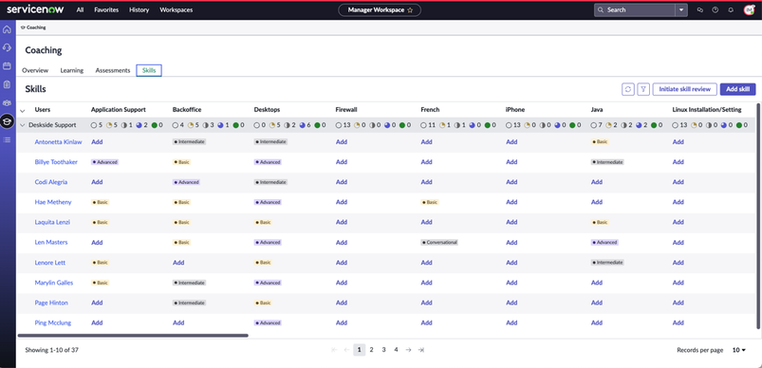Open the History menu

click(x=139, y=10)
